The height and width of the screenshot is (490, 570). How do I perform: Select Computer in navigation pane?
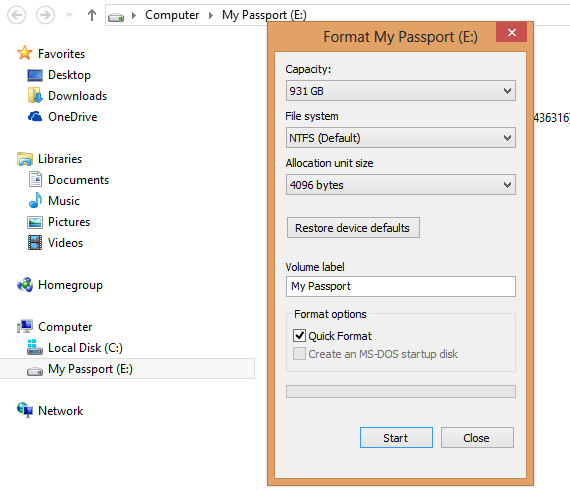[65, 327]
